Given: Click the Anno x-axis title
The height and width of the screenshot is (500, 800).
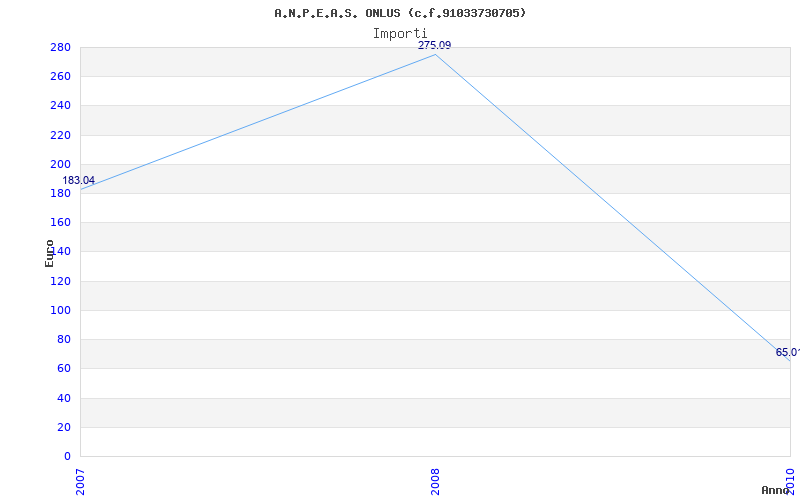Looking at the screenshot, I should coord(776,490).
